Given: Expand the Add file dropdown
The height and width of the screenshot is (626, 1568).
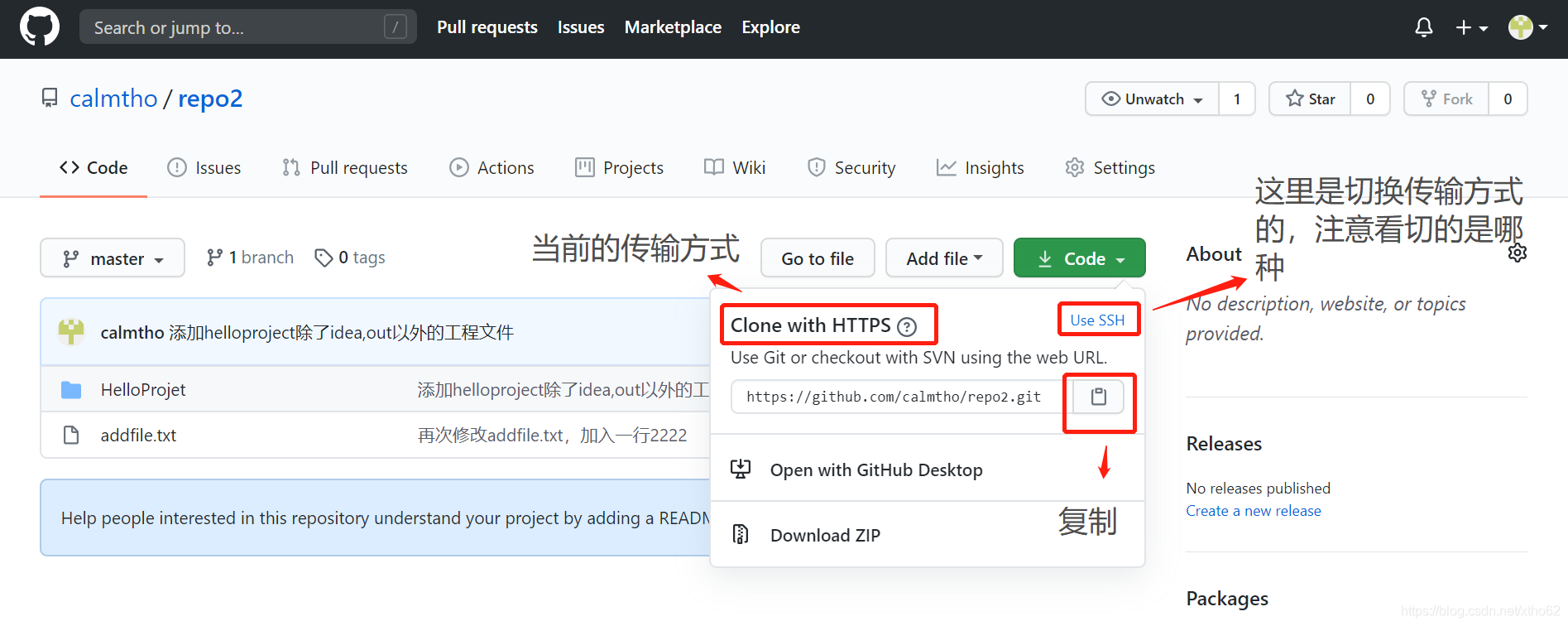Looking at the screenshot, I should point(944,258).
